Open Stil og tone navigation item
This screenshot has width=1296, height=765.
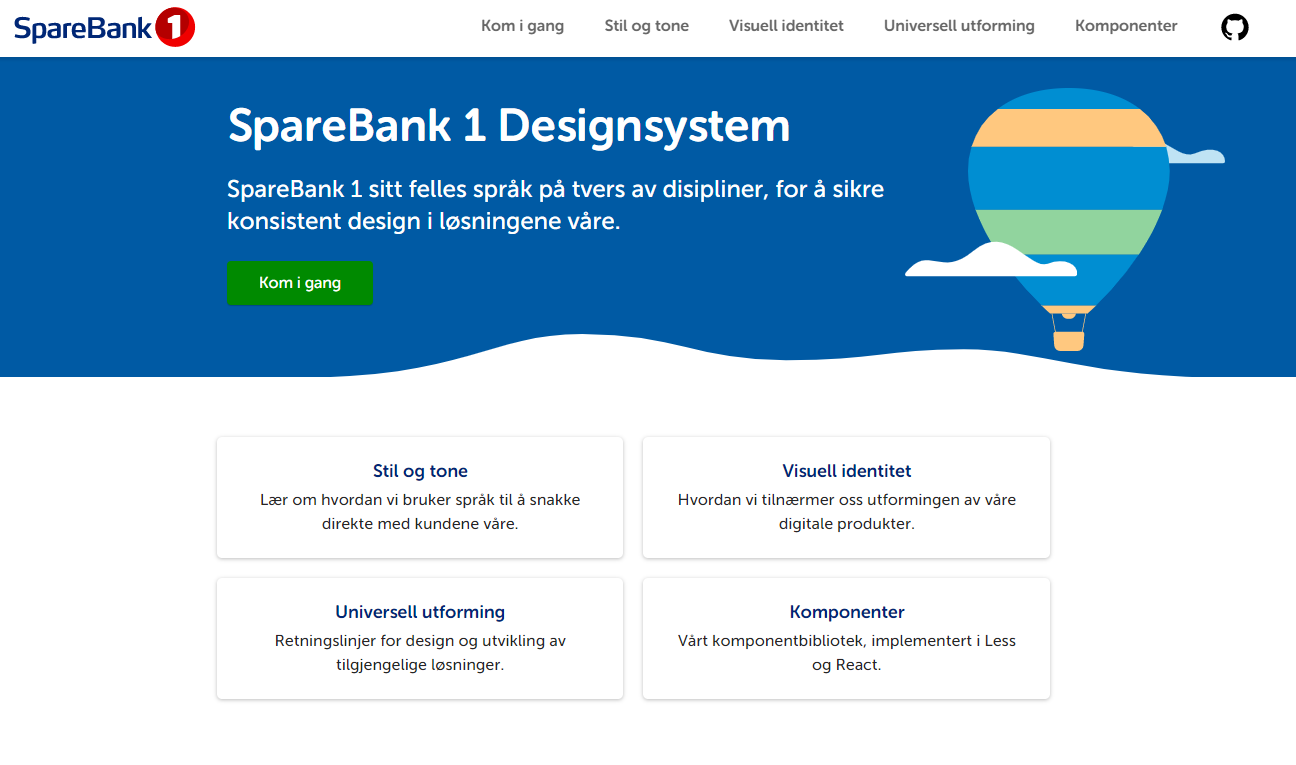pos(646,26)
